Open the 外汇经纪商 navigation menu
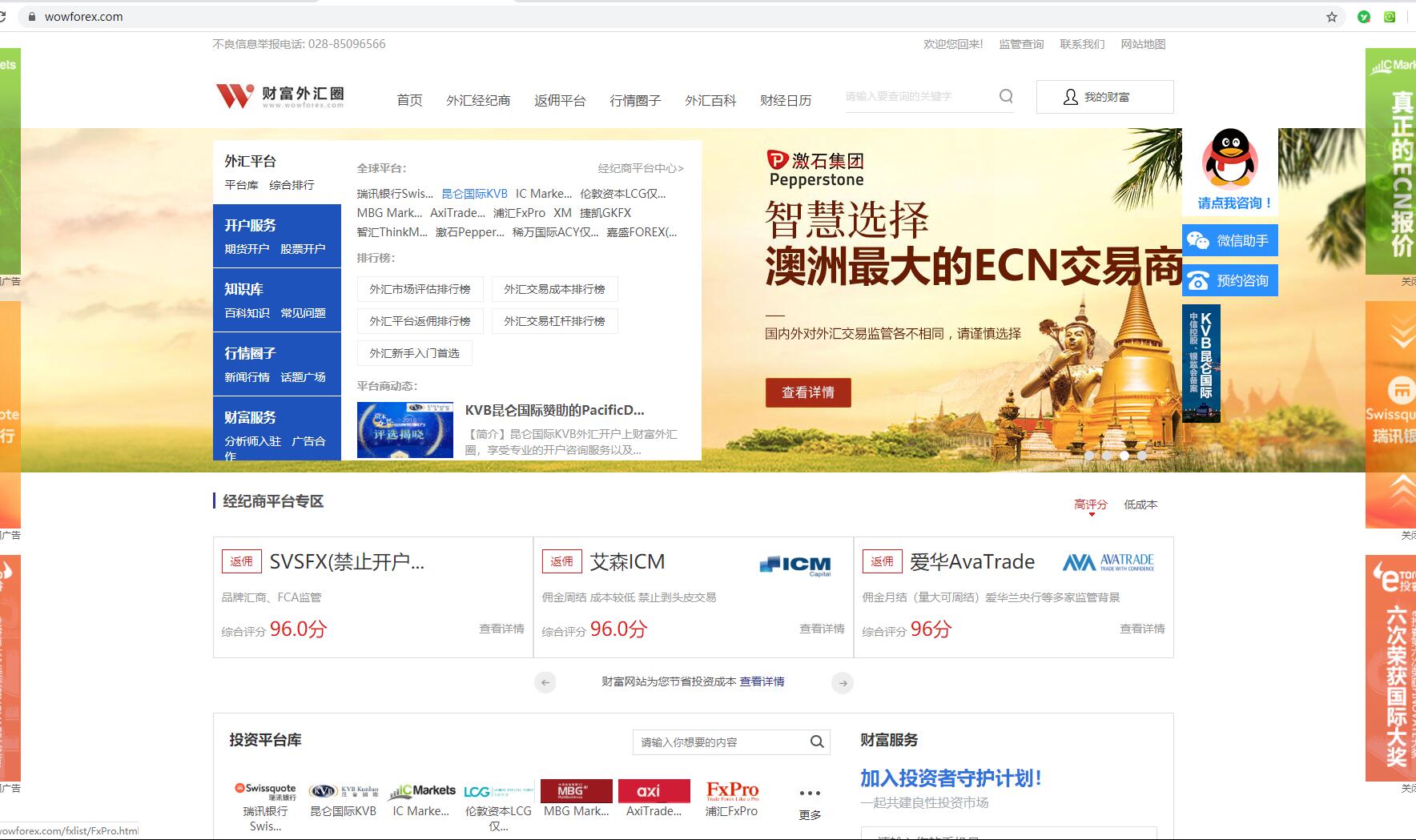Screen dimensions: 1416x840 [478, 100]
